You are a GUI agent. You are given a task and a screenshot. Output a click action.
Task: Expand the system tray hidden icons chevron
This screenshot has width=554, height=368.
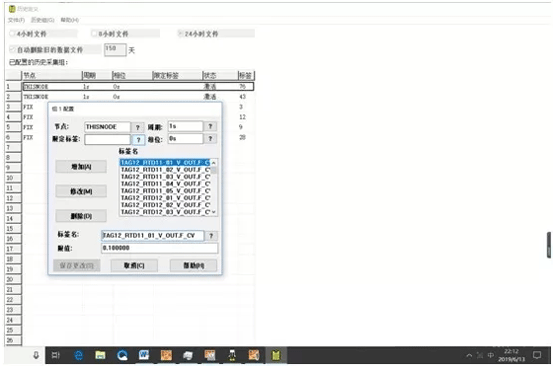(x=469, y=355)
